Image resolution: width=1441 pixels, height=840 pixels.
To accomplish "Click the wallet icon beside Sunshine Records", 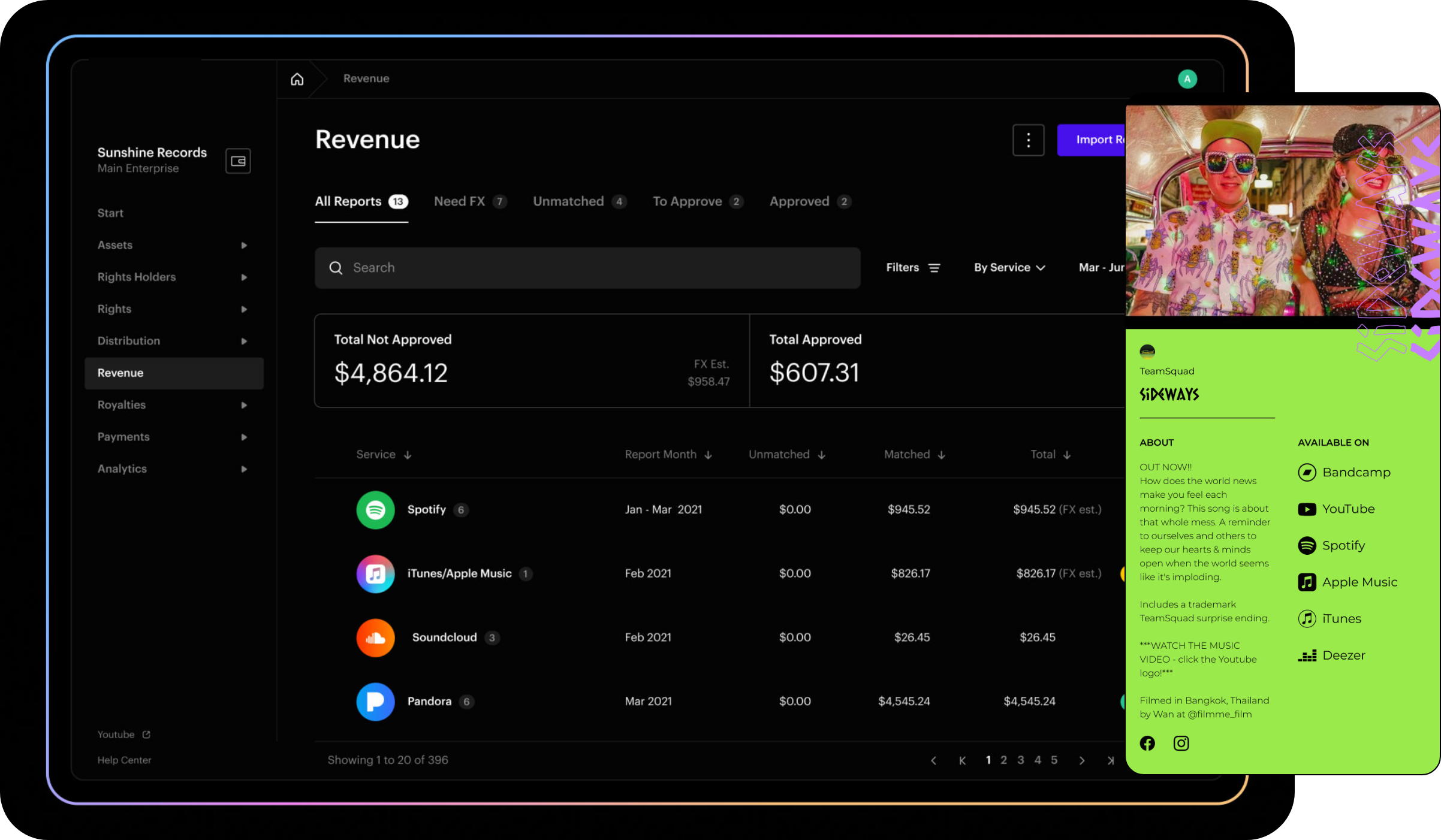I will click(x=238, y=161).
